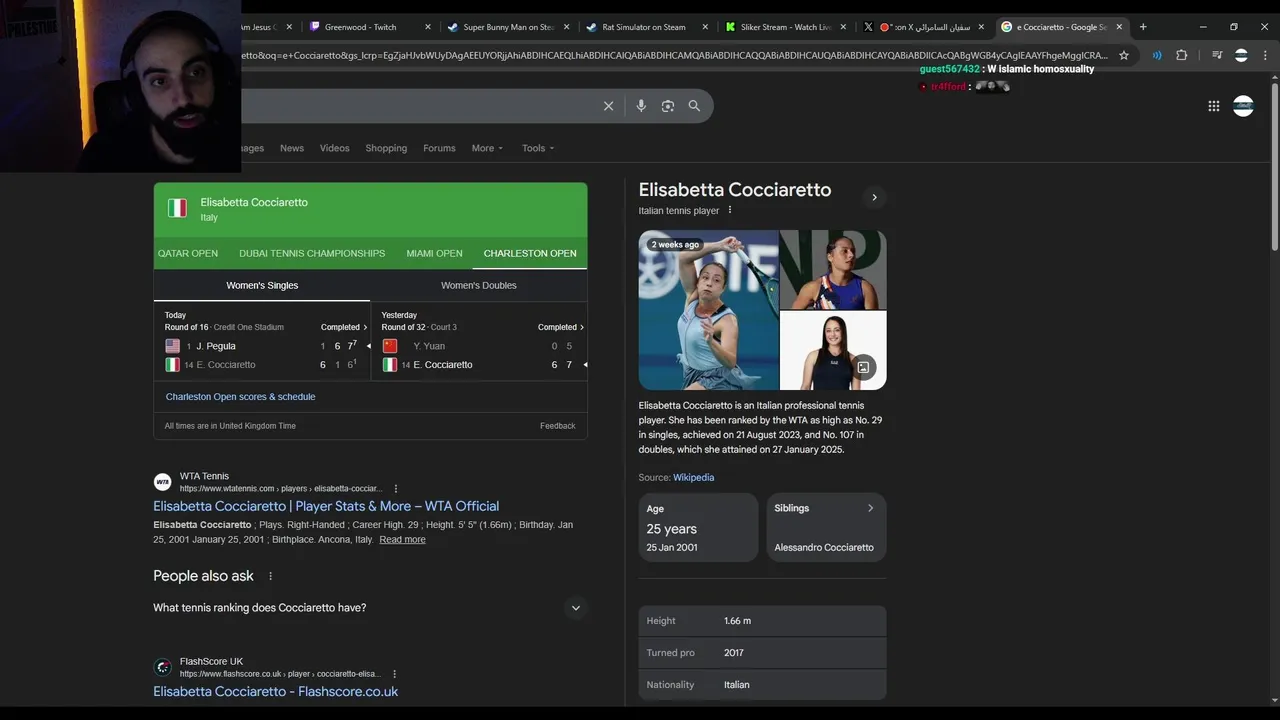Click the magnifier search icon
The image size is (1280, 720).
pos(694,106)
